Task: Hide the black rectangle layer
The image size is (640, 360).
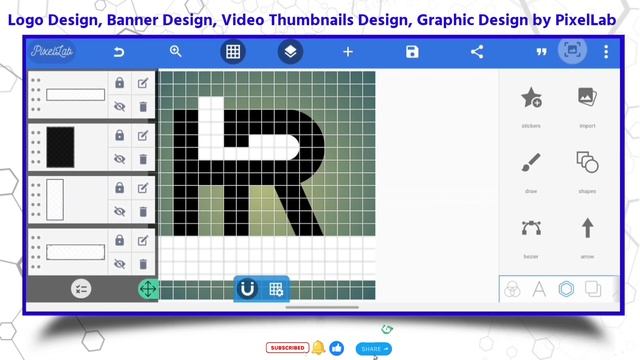Action: tap(119, 159)
